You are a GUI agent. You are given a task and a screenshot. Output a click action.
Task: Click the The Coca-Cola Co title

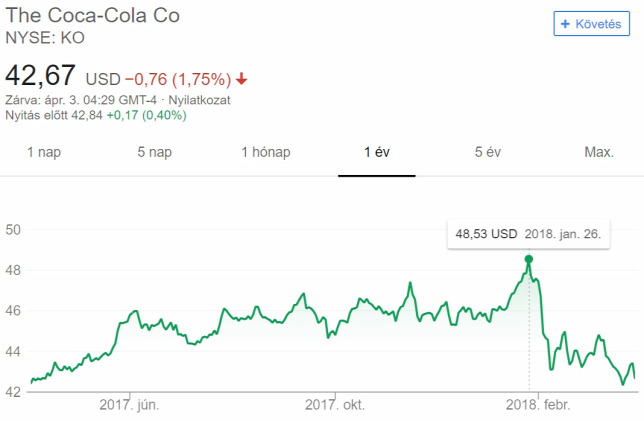click(x=92, y=16)
